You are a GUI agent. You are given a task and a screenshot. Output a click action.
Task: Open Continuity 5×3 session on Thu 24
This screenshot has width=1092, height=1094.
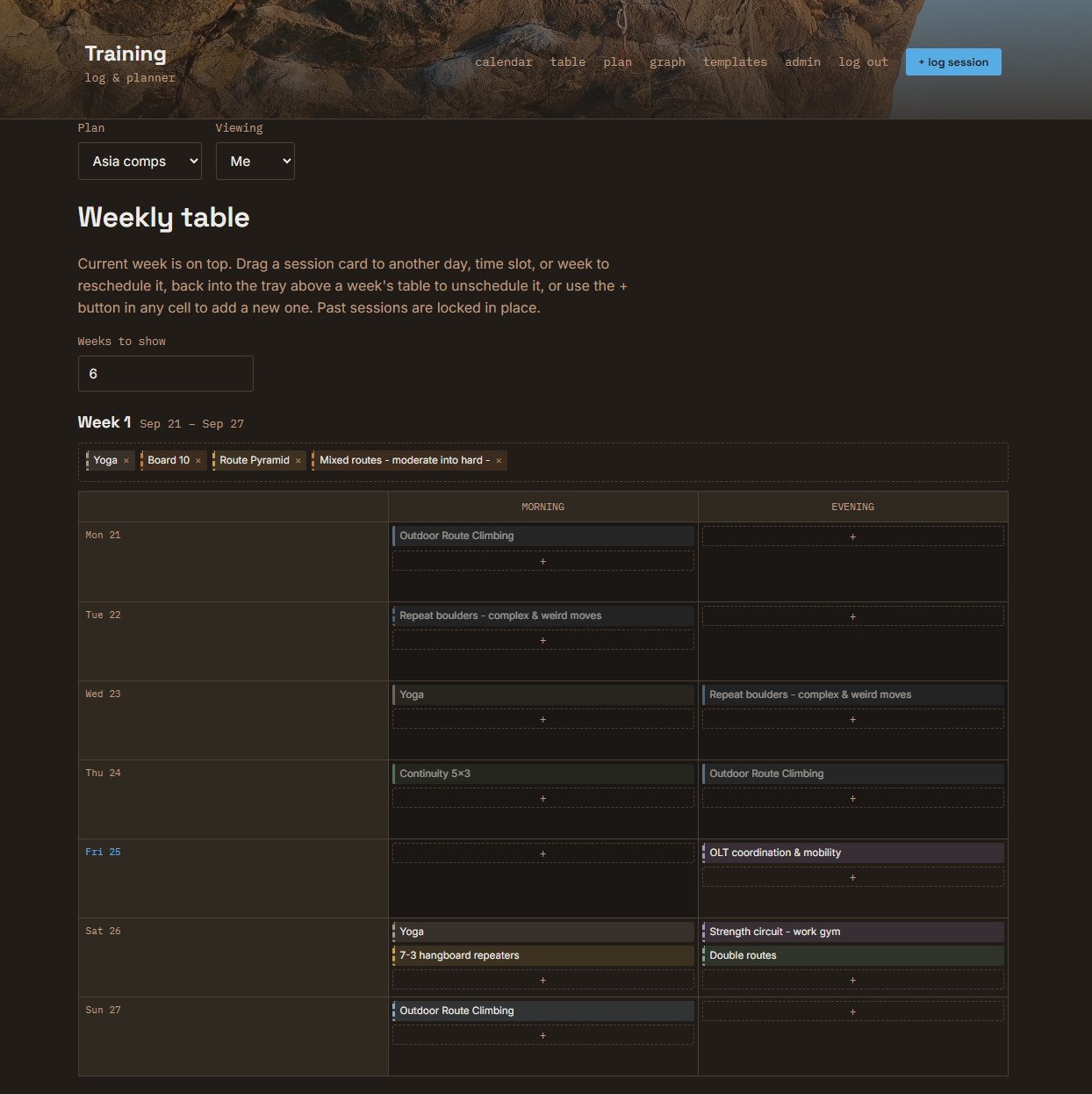point(542,774)
